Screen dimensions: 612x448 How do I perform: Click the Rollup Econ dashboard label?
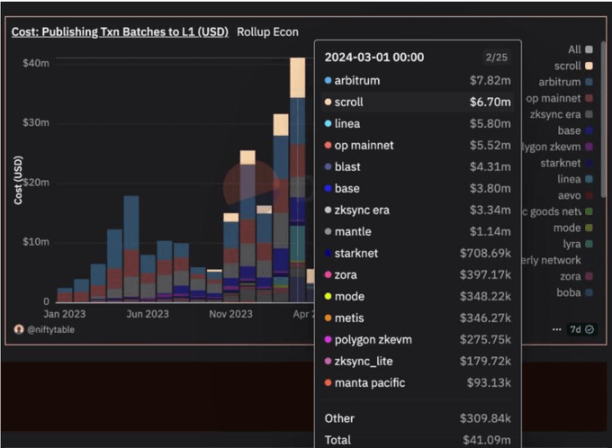[x=268, y=31]
